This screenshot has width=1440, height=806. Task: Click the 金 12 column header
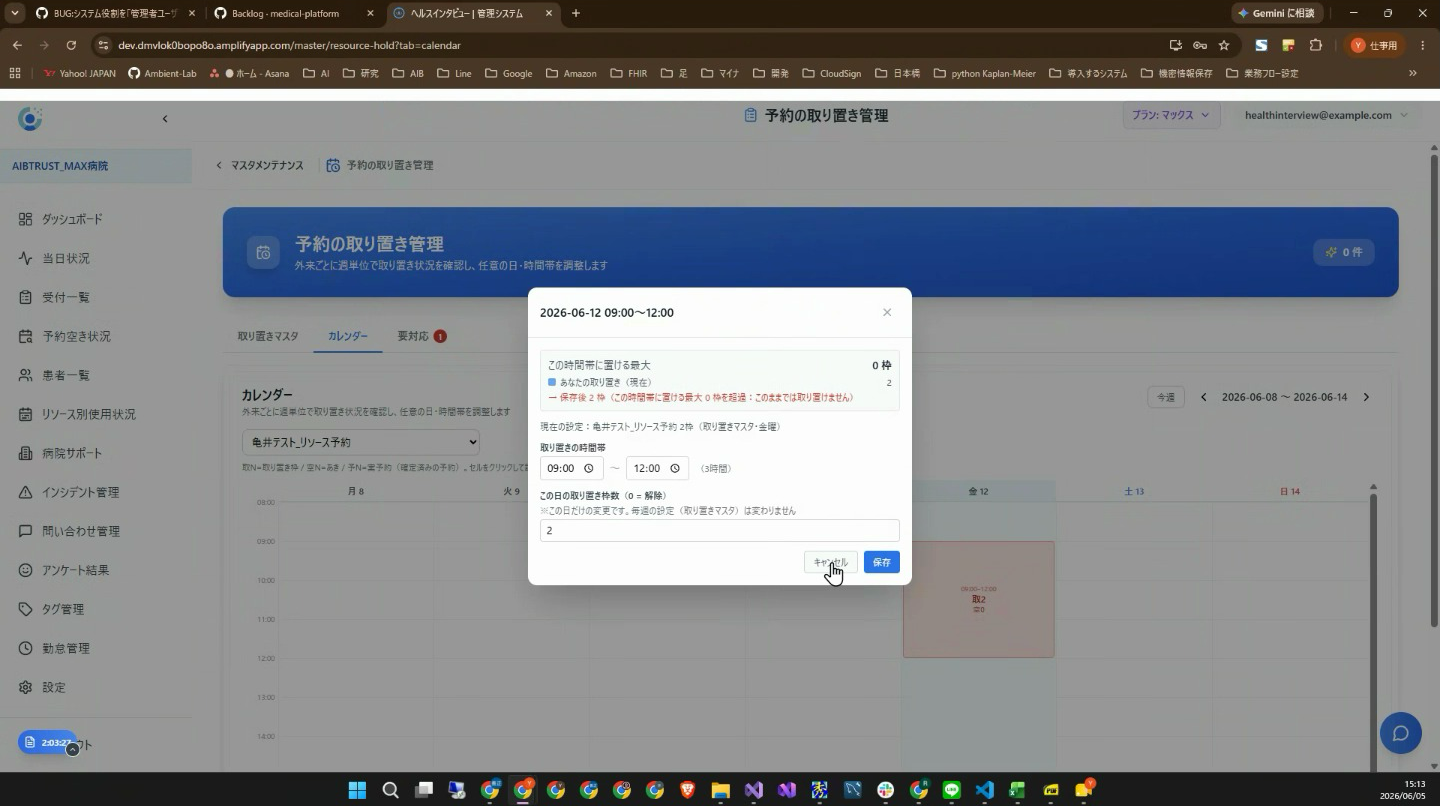pos(978,491)
